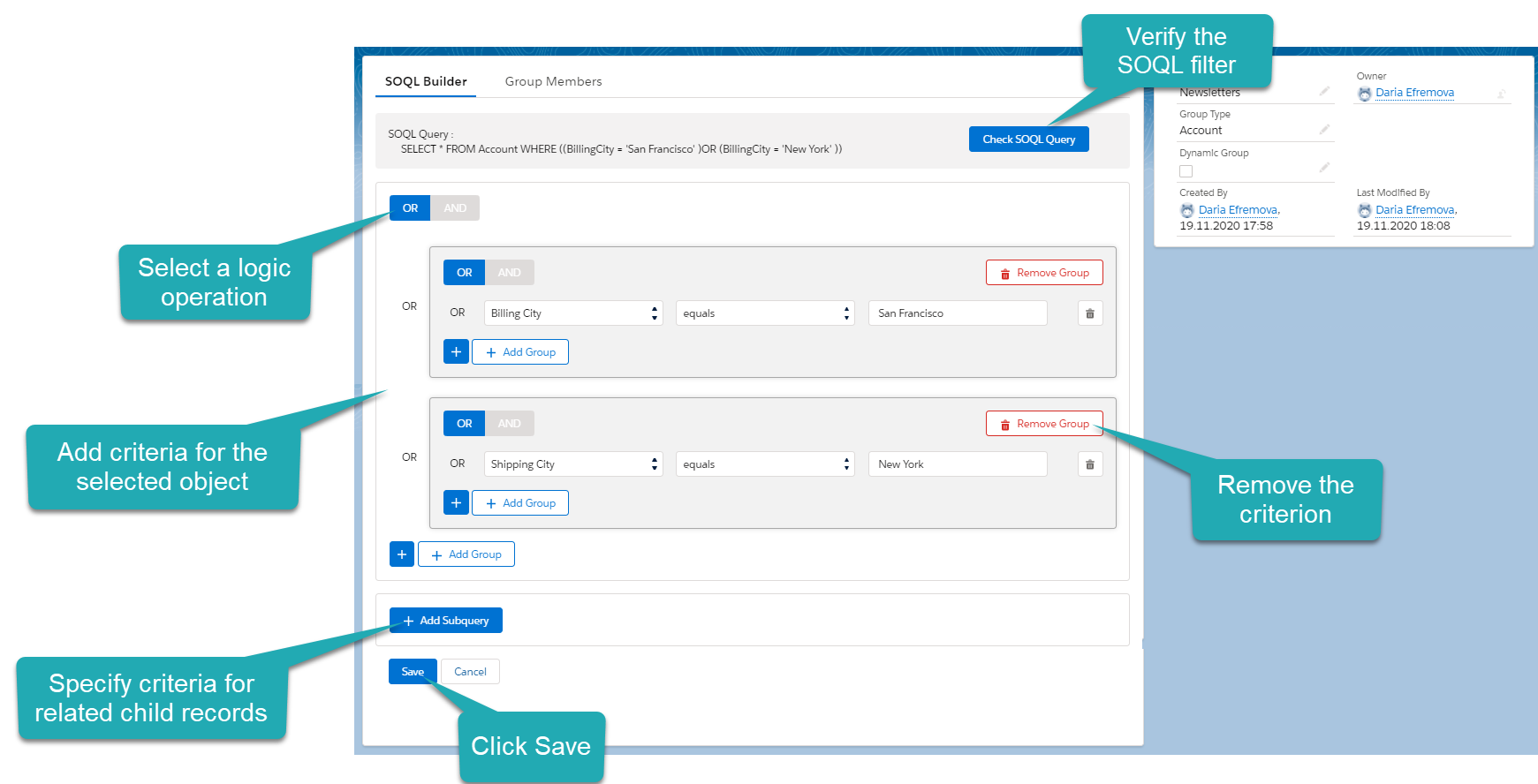The image size is (1538, 784).
Task: Remove the Shipping City group
Action: pyautogui.click(x=1044, y=424)
